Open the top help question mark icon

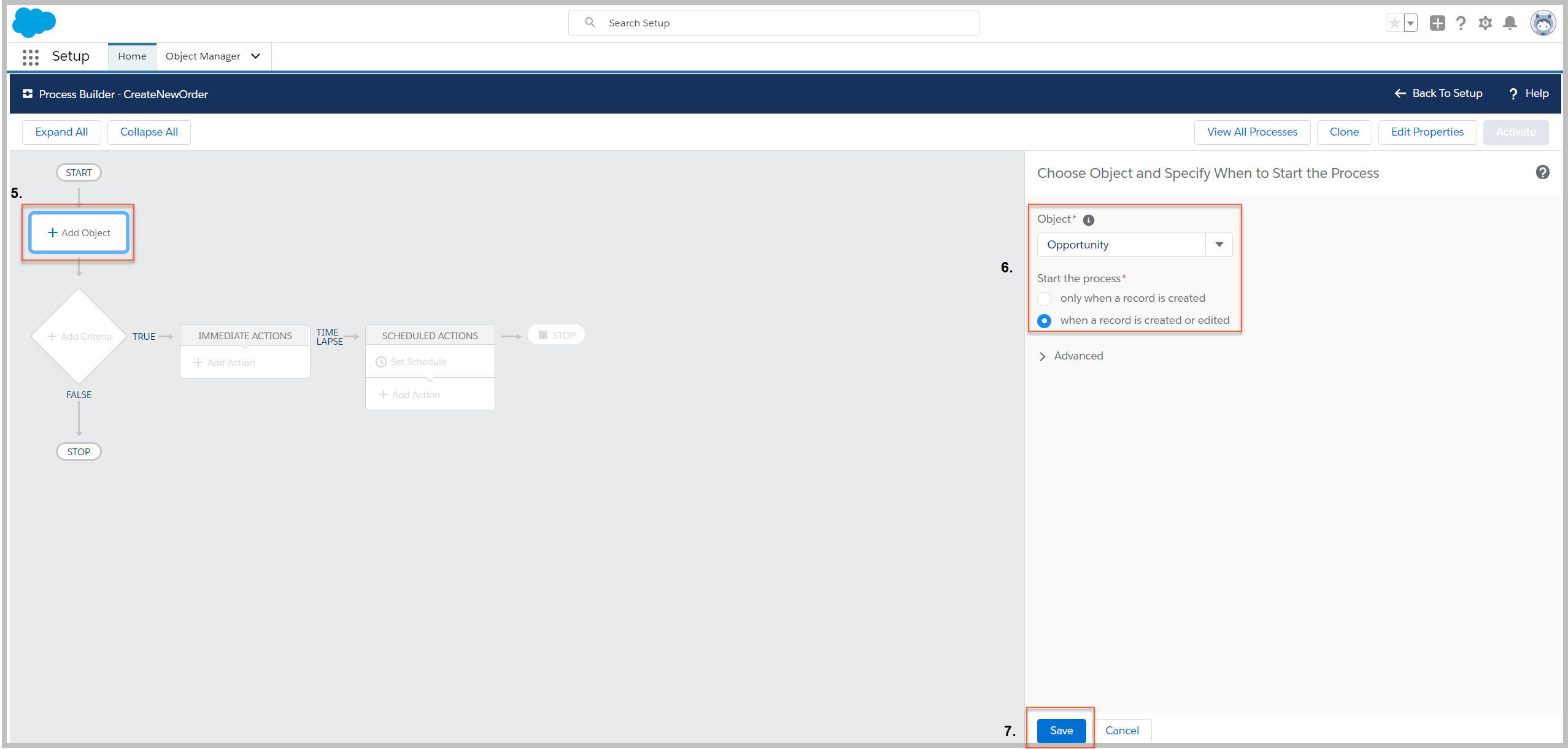tap(1461, 23)
